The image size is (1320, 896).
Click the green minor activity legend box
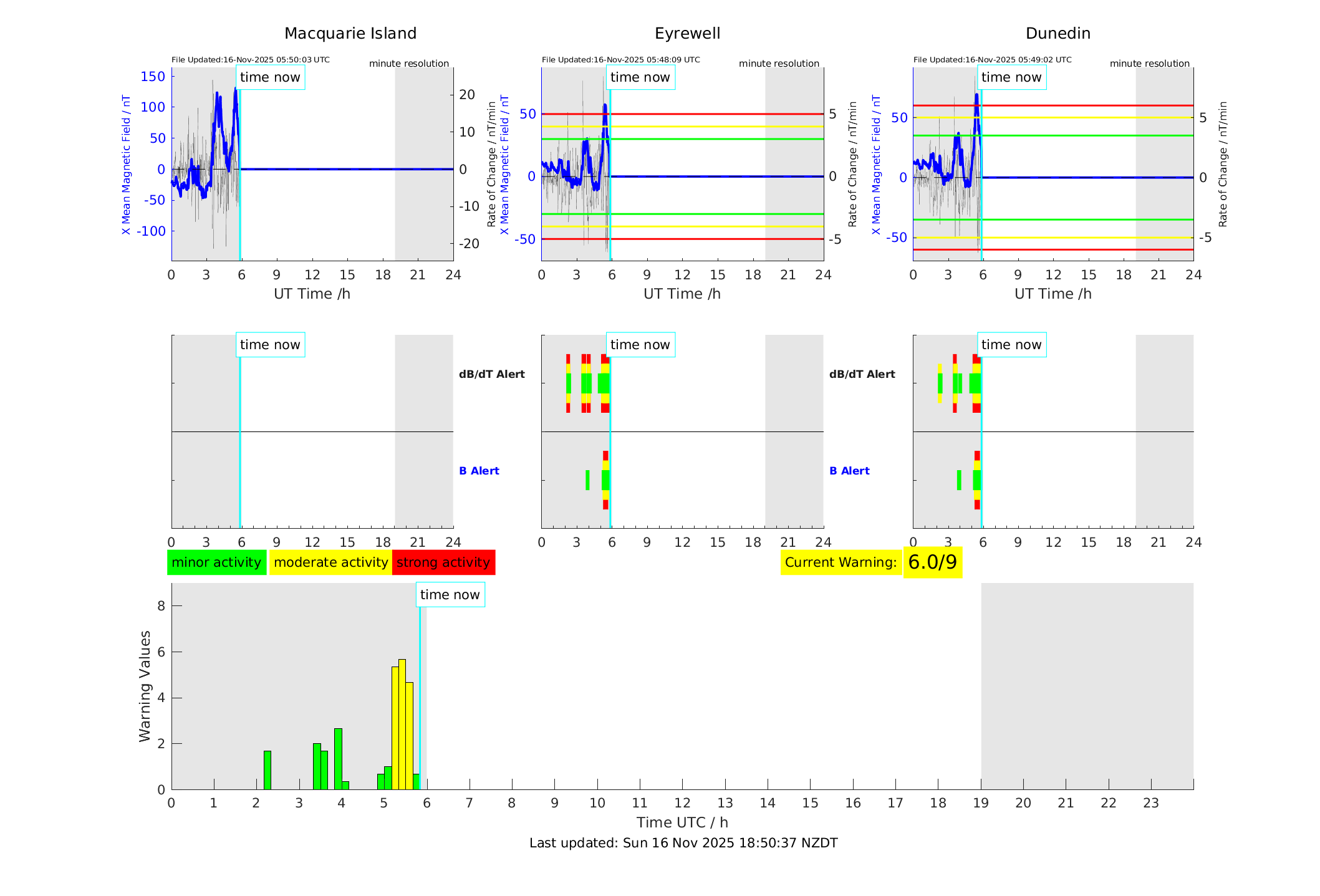[x=216, y=562]
